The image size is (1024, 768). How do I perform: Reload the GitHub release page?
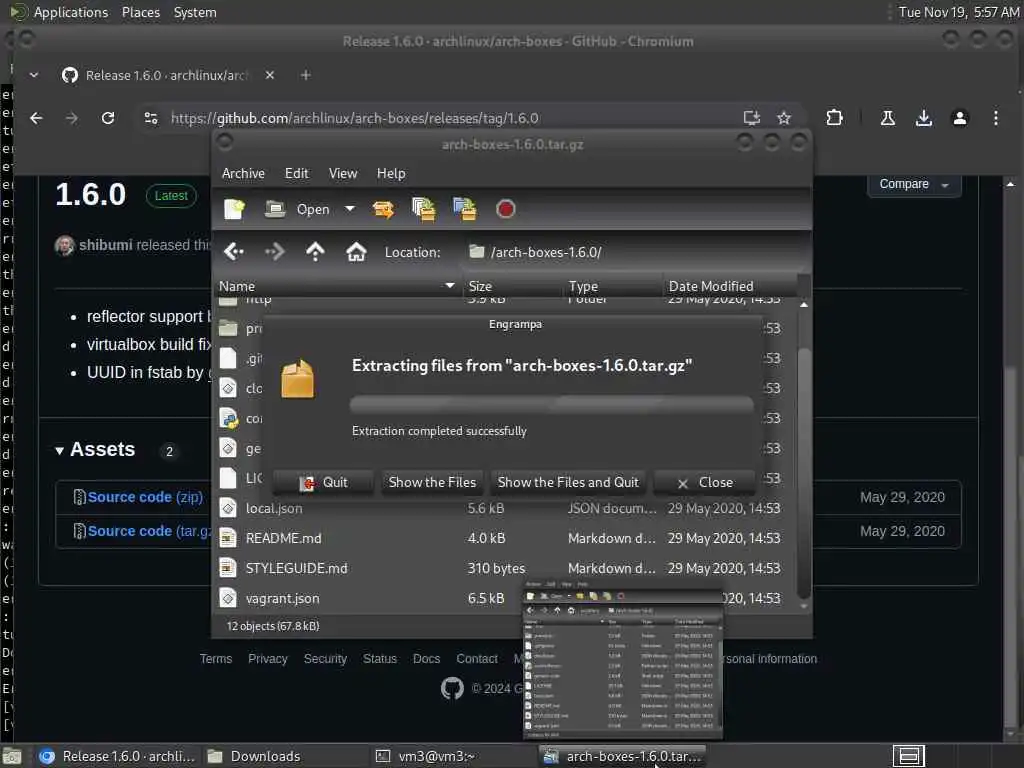108,118
